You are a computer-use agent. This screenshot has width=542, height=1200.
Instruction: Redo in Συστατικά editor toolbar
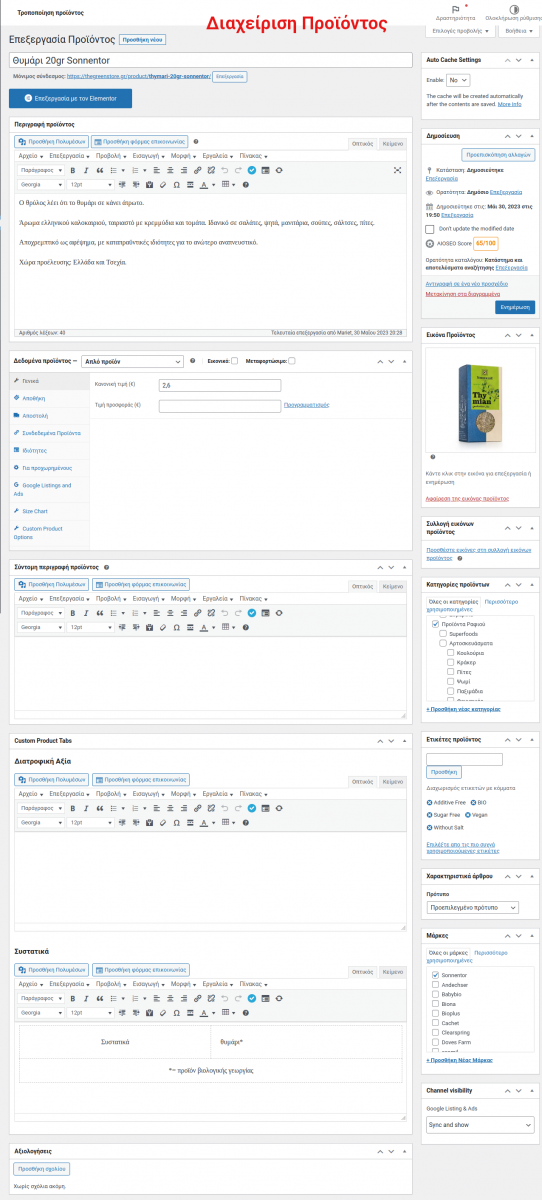238,998
